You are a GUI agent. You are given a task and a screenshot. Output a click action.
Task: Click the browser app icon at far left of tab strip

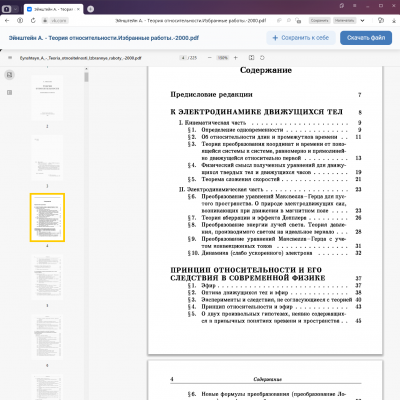pos(6,9)
